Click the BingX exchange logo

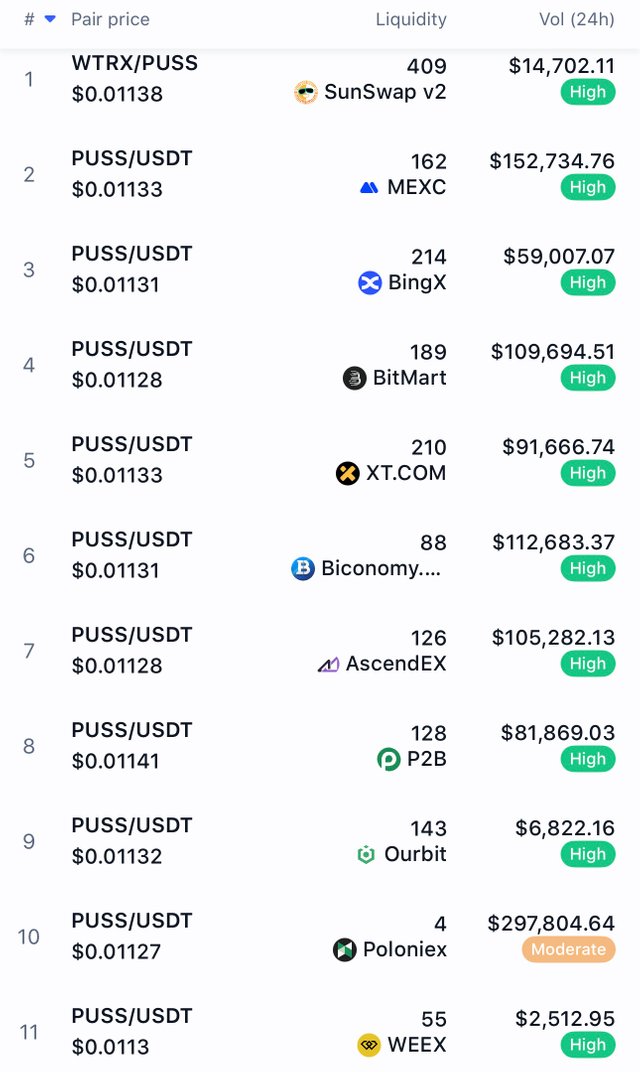pyautogui.click(x=370, y=282)
